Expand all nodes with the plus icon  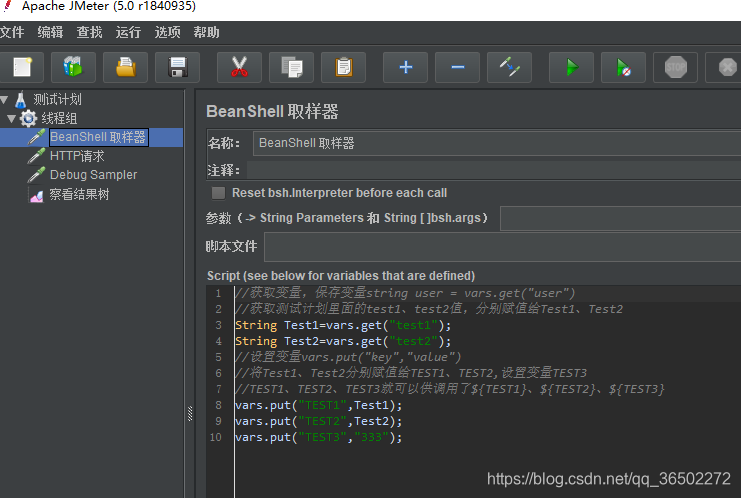pyautogui.click(x=405, y=67)
